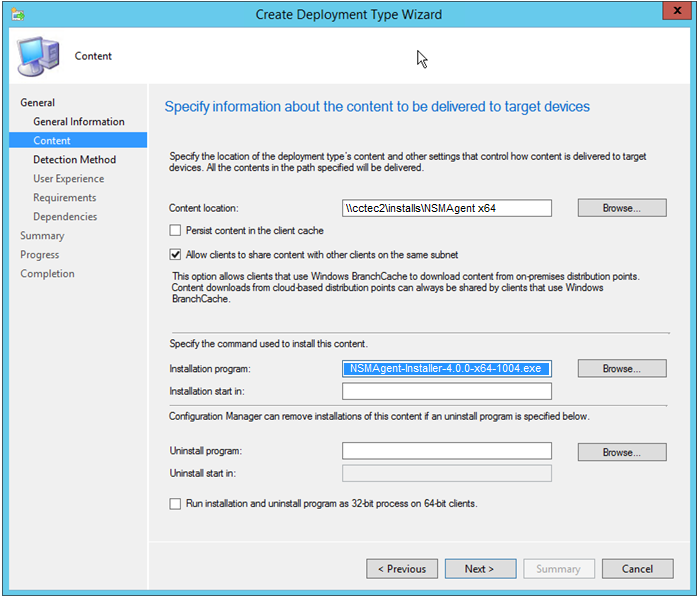The image size is (700, 598).
Task: Close the Create Deployment Type Wizard
Action: click(x=677, y=11)
